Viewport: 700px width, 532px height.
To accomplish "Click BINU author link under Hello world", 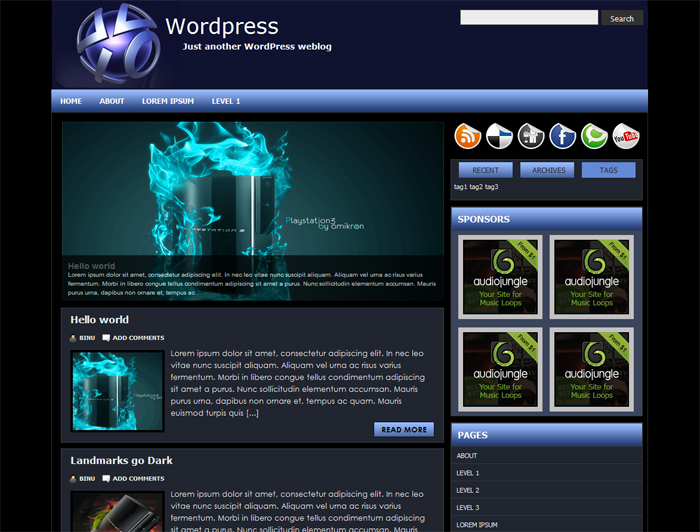I will pos(87,338).
